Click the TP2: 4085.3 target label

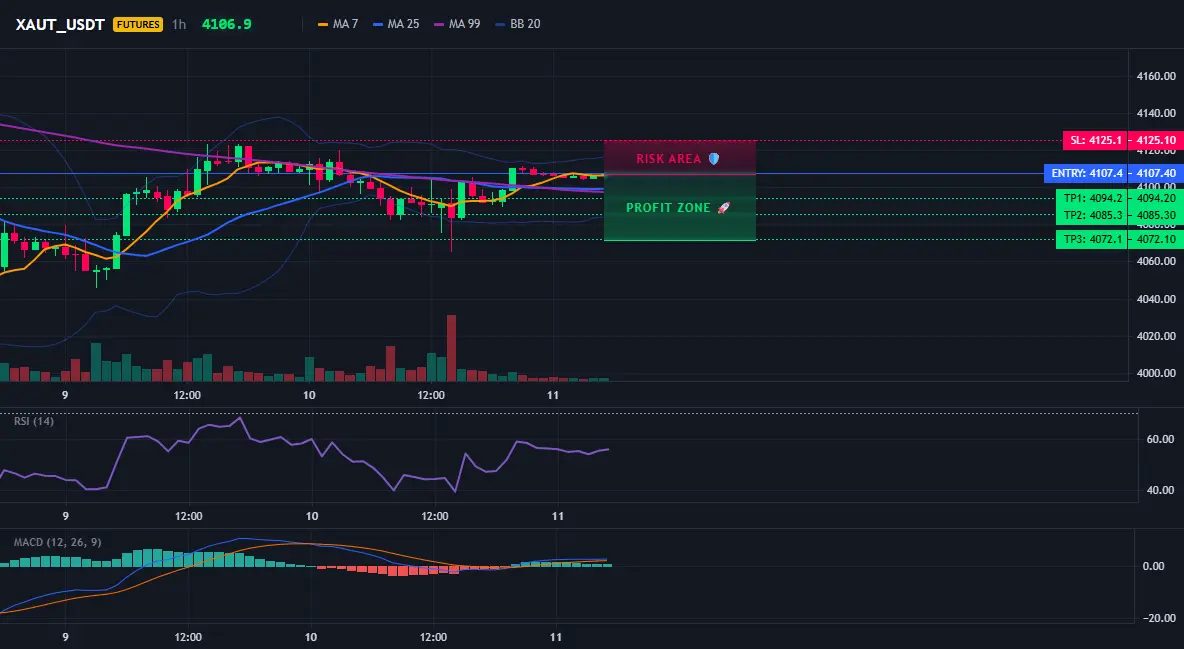pyautogui.click(x=1093, y=215)
